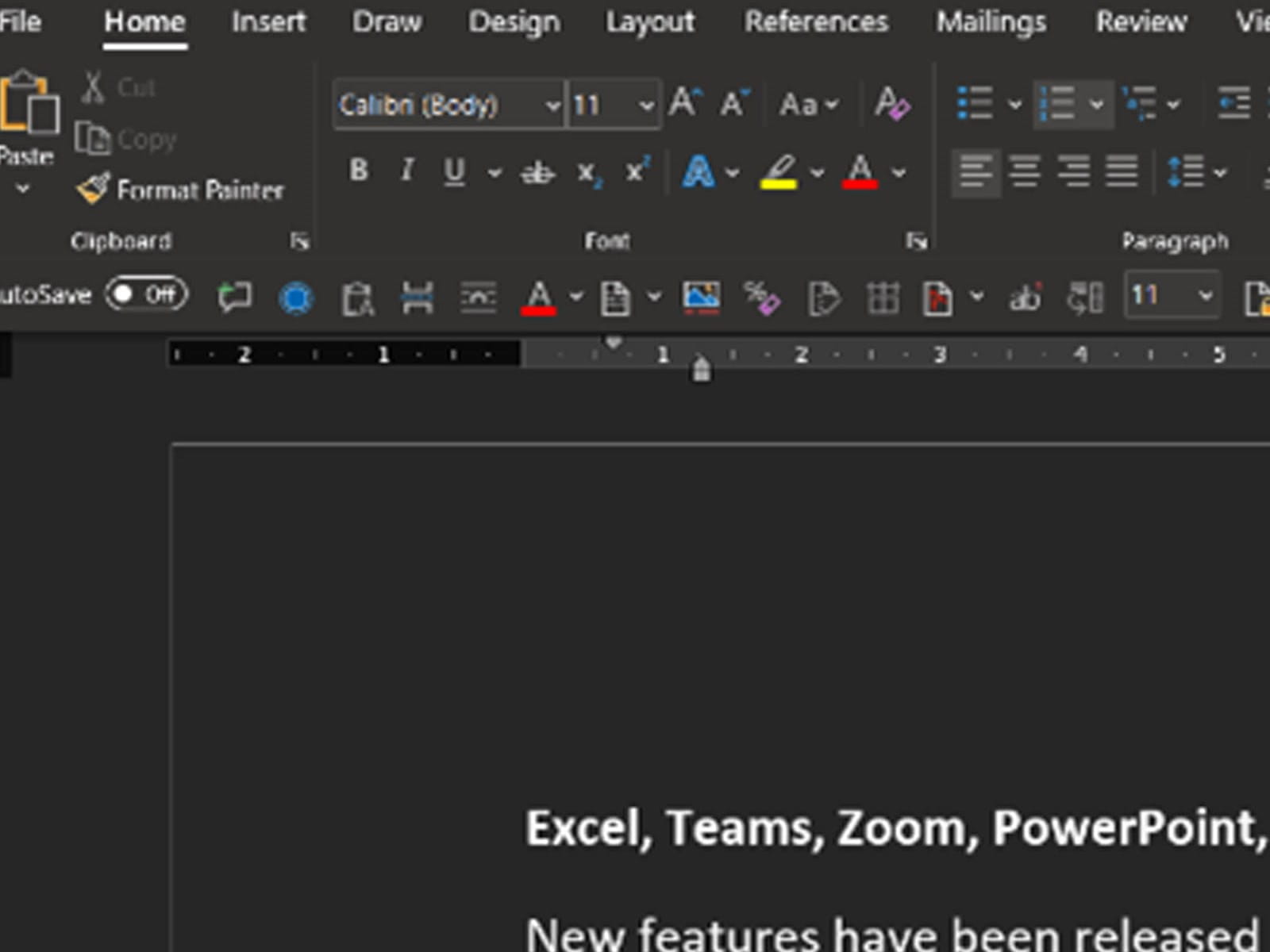Image resolution: width=1270 pixels, height=952 pixels.
Task: Apply strikethrough formatting to text
Action: (537, 171)
